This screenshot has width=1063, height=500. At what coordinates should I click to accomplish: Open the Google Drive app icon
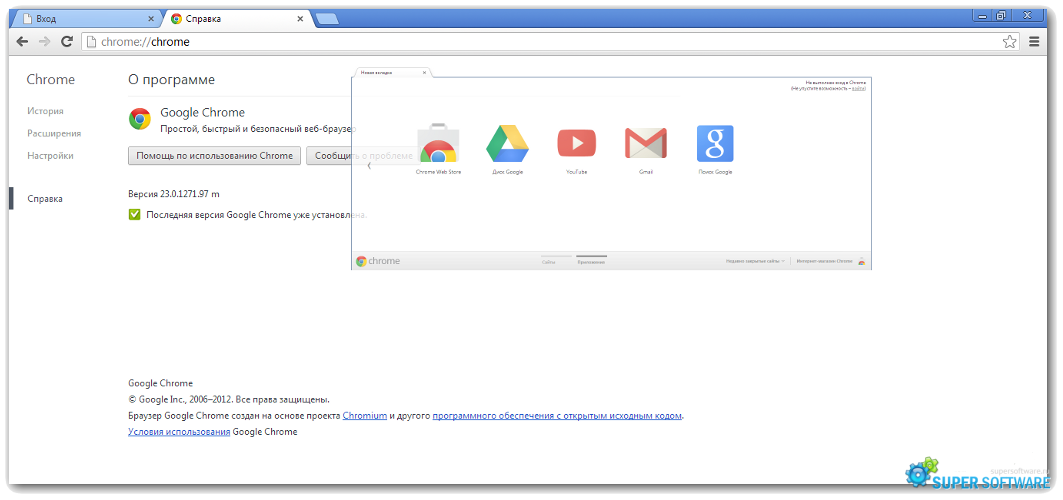point(507,143)
